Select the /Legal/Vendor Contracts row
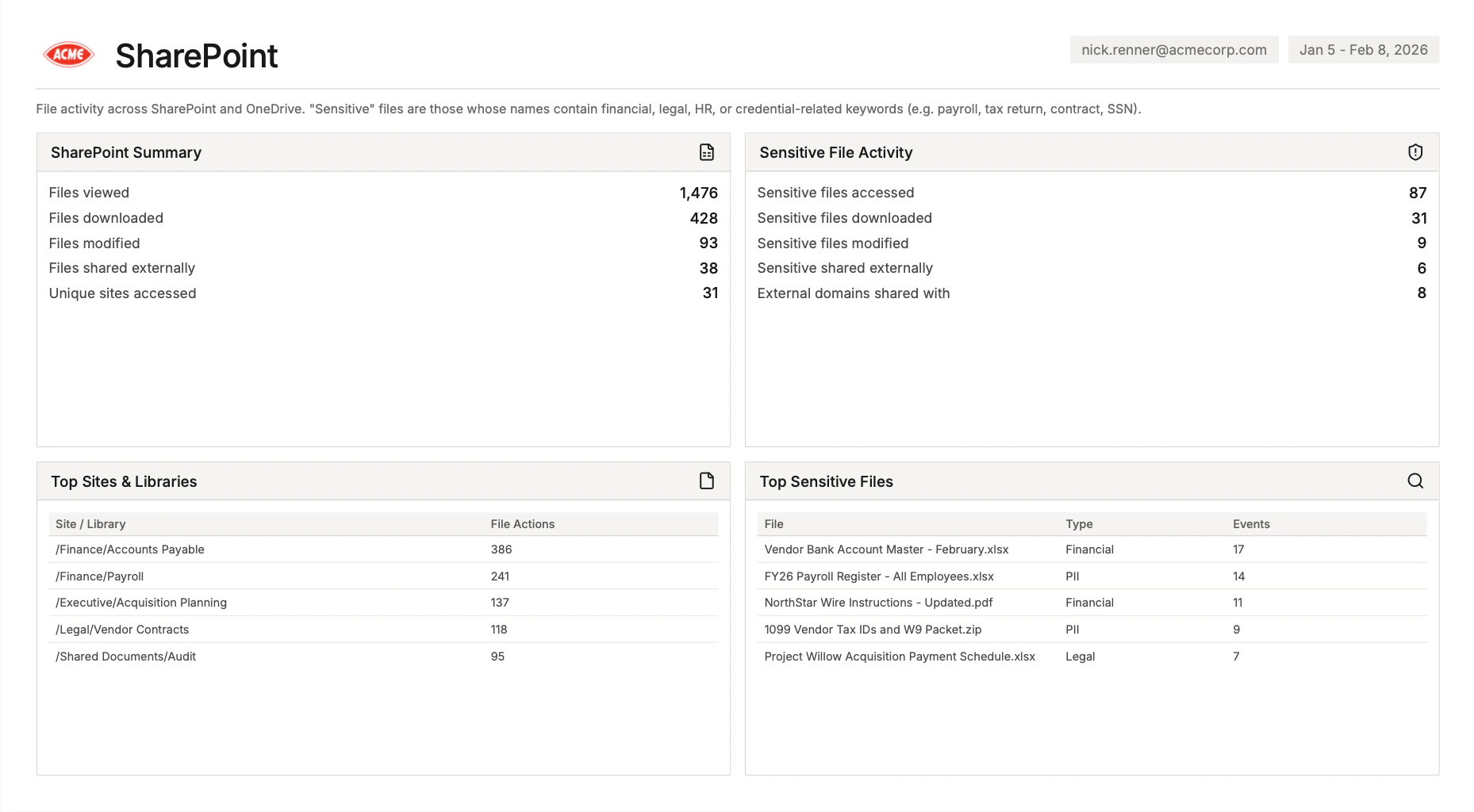Viewport: 1474px width, 812px height. [x=383, y=630]
